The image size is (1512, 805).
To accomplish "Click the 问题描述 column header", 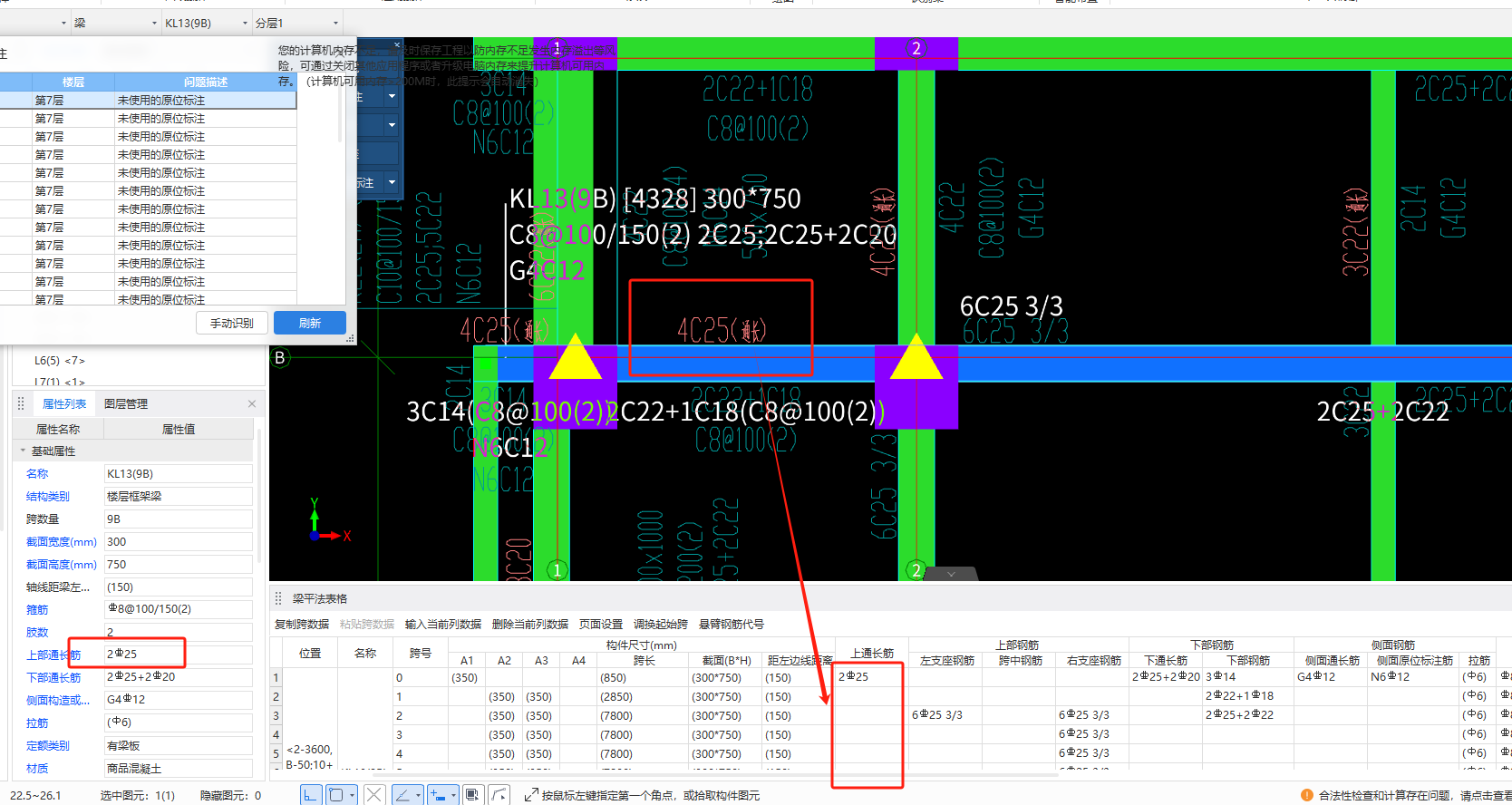I will (x=206, y=82).
